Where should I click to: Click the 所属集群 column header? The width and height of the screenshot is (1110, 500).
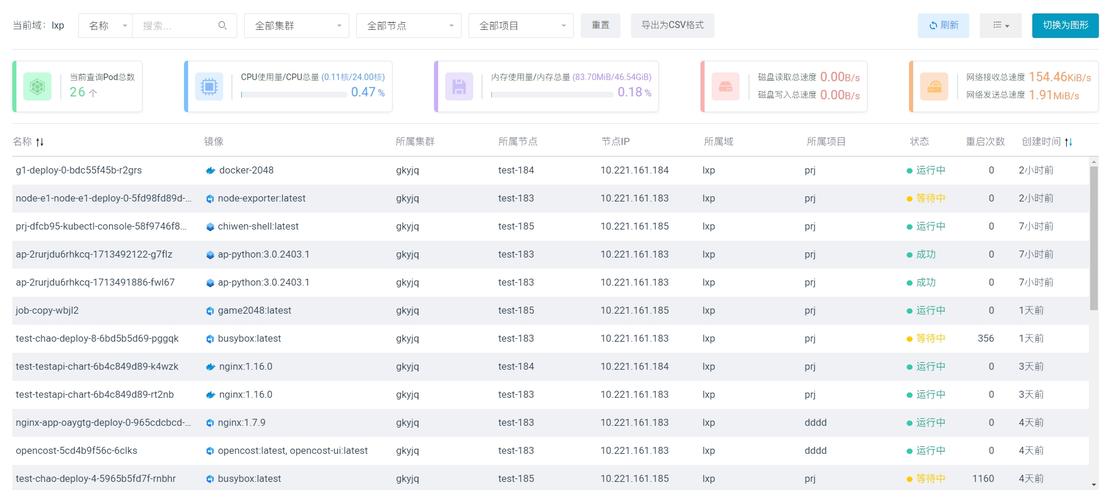(x=415, y=142)
